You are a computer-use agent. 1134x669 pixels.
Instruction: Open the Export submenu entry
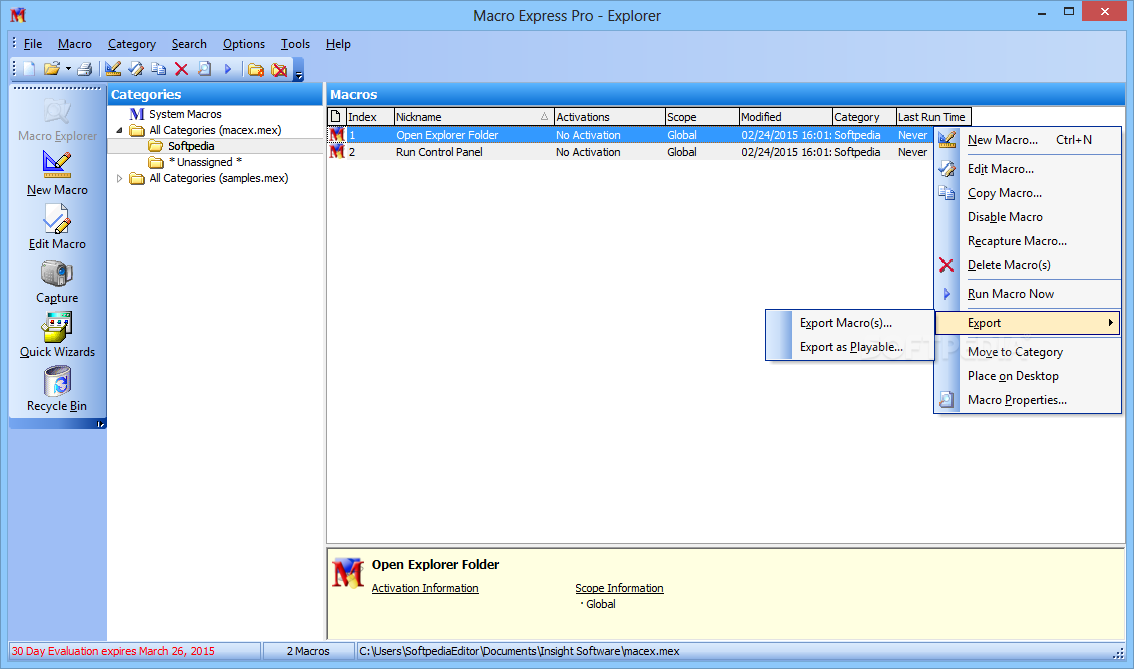pyautogui.click(x=1028, y=323)
